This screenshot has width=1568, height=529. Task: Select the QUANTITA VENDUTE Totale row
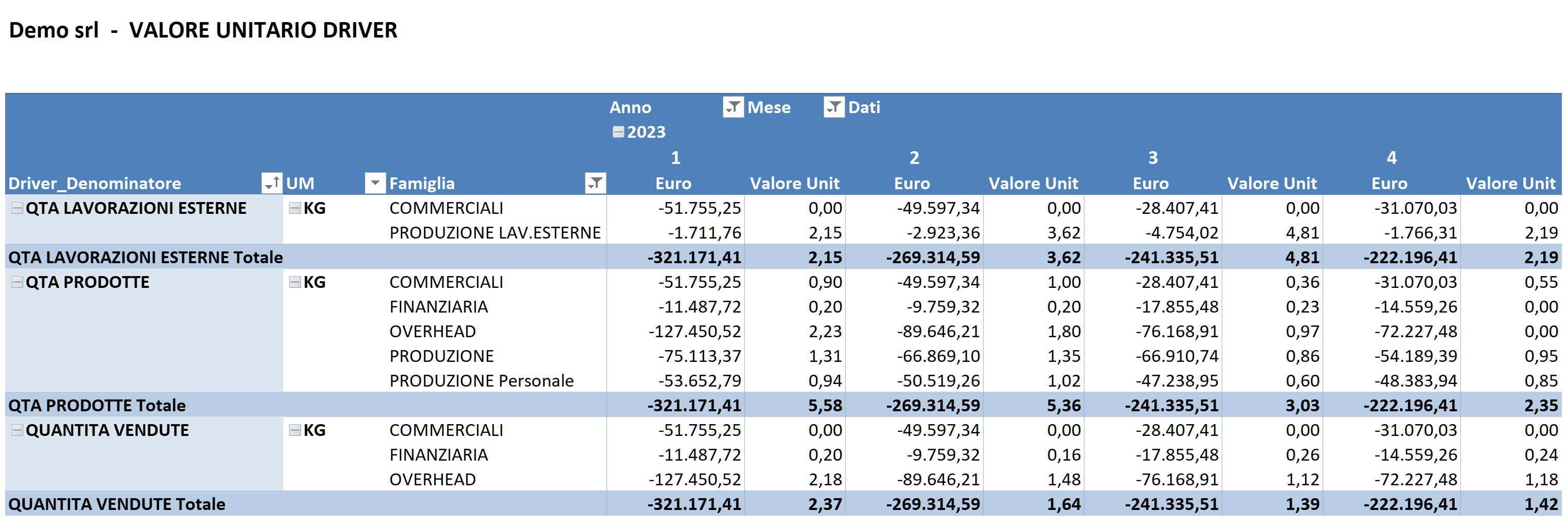tap(783, 504)
